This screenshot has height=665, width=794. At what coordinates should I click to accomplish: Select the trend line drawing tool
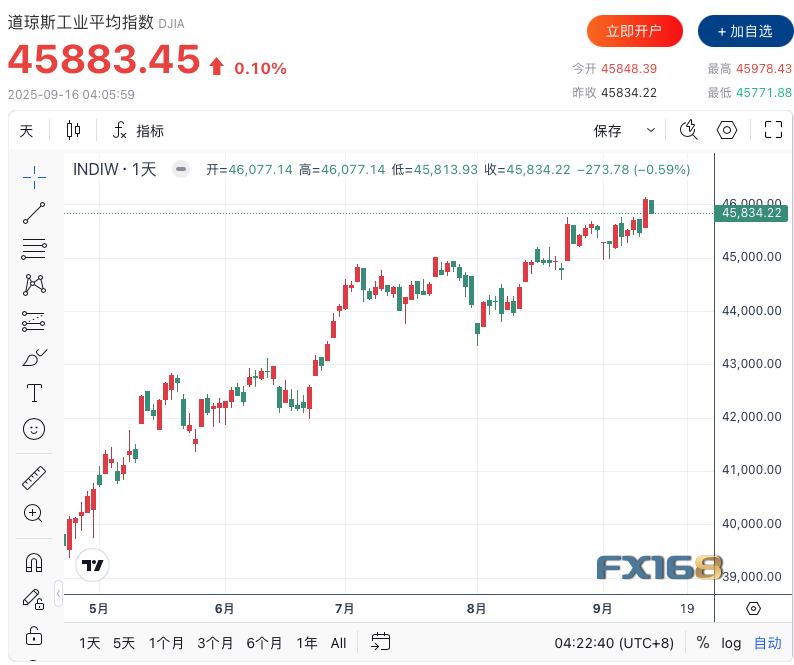pos(34,213)
